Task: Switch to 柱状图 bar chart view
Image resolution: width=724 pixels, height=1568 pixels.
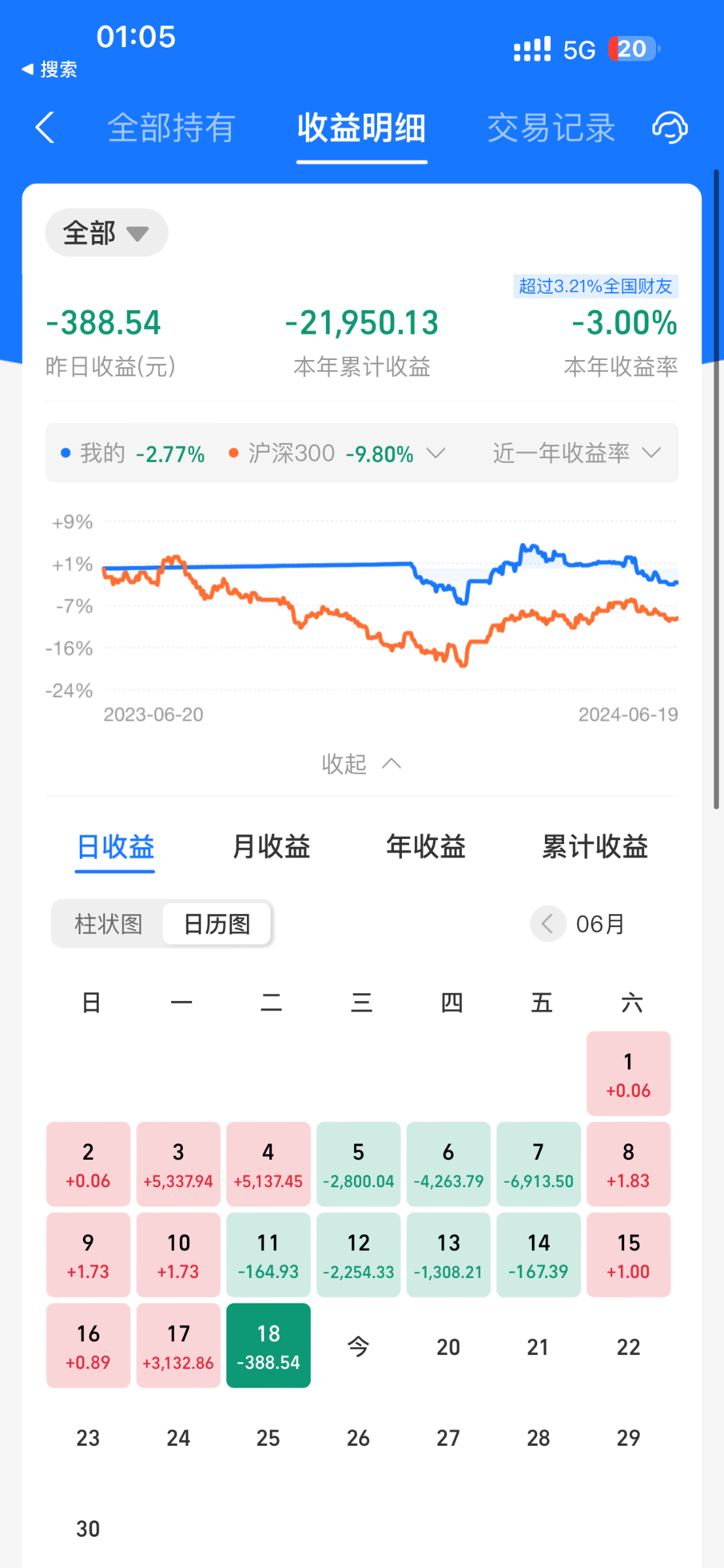Action: coord(108,924)
